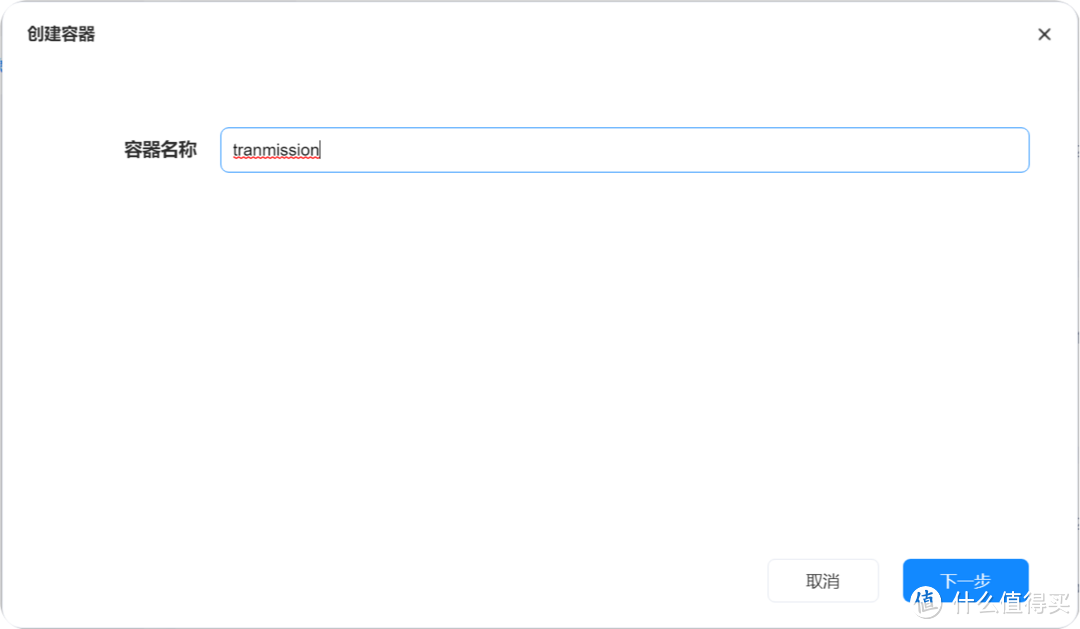Place cursor at end of tranmission text

[320, 150]
